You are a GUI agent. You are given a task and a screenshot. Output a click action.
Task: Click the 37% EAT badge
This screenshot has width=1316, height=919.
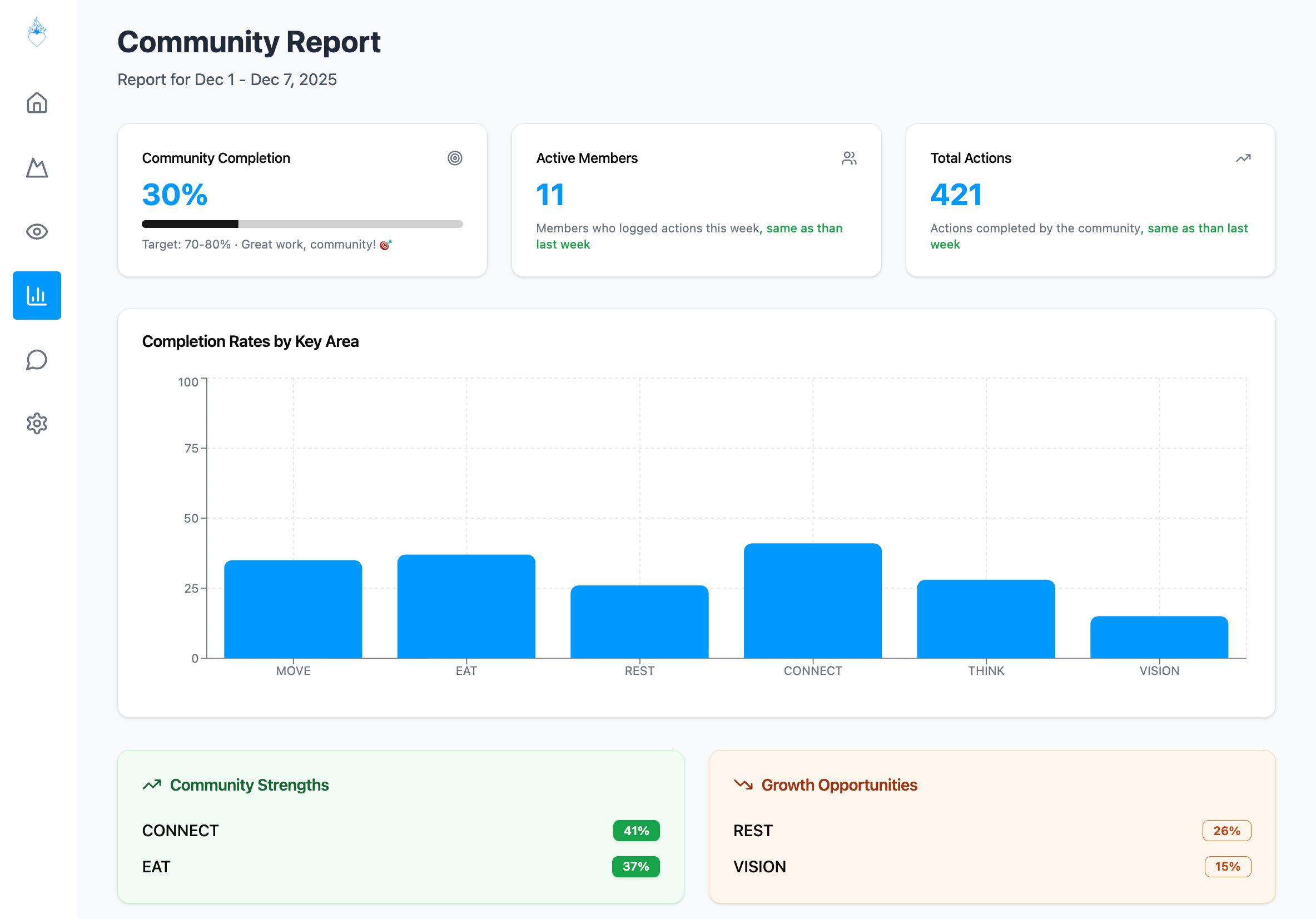tap(635, 866)
